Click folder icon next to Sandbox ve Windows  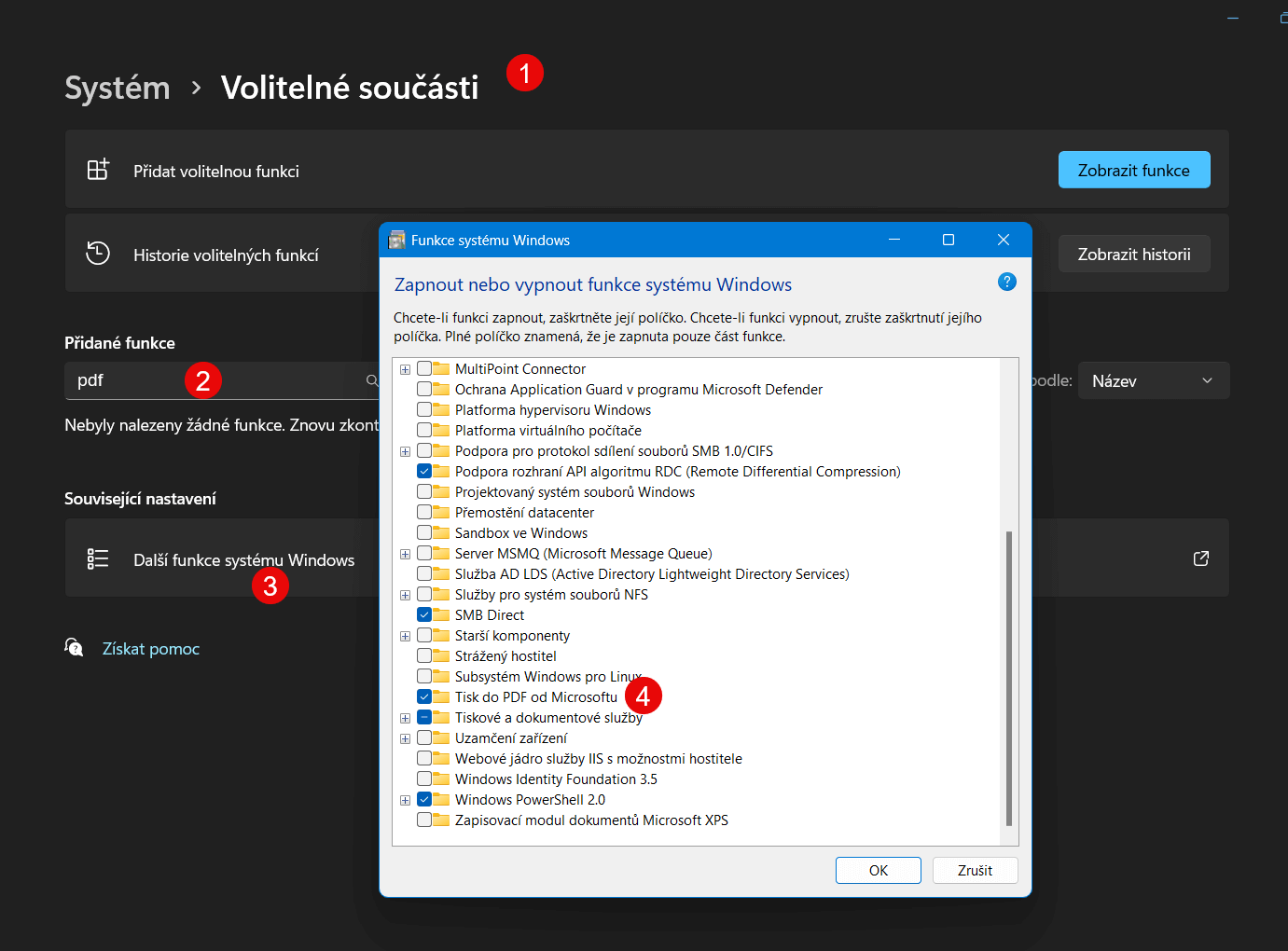441,532
